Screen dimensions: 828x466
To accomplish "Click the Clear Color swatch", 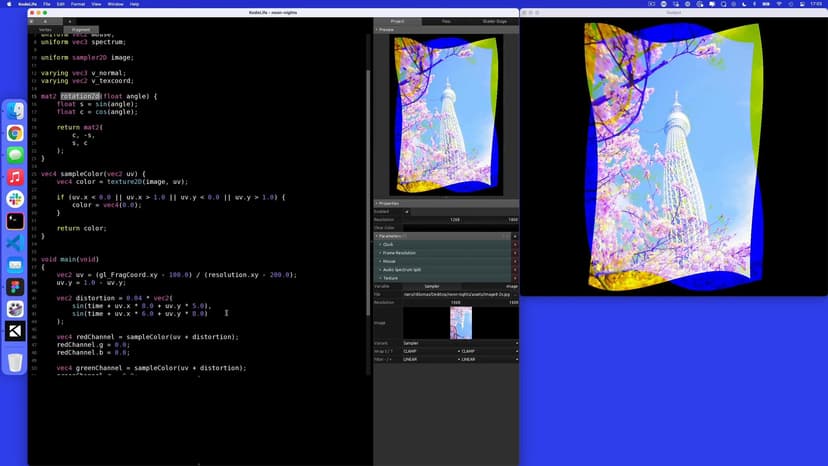I will click(460, 227).
